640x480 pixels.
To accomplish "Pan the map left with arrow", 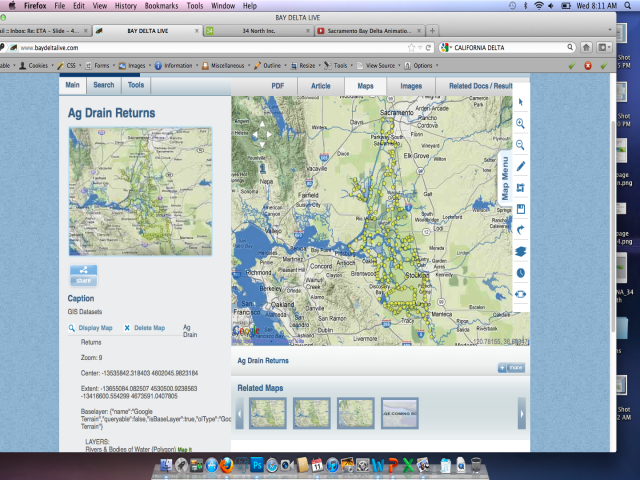I will tap(255, 134).
